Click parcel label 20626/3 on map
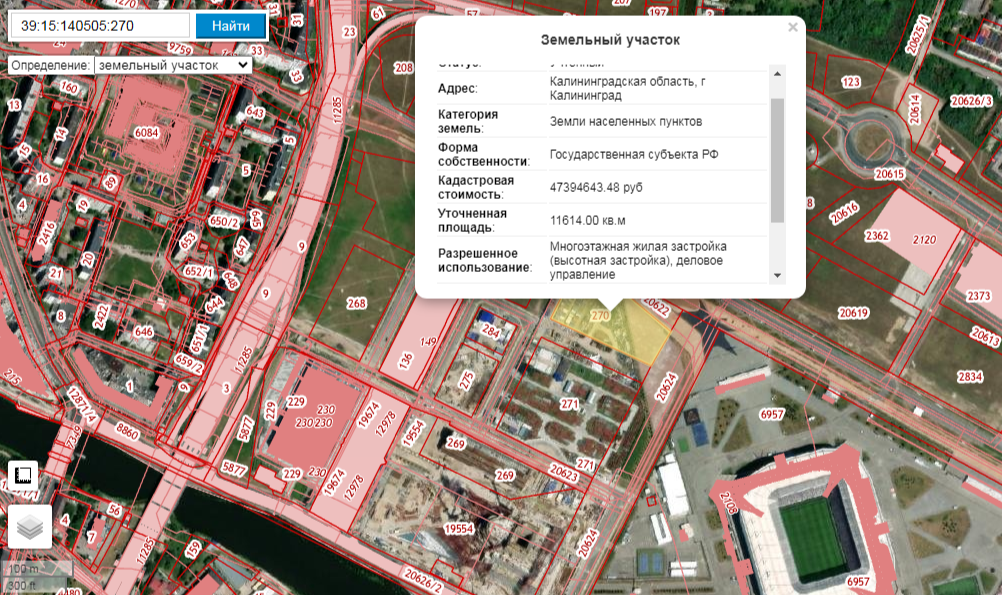 971,101
